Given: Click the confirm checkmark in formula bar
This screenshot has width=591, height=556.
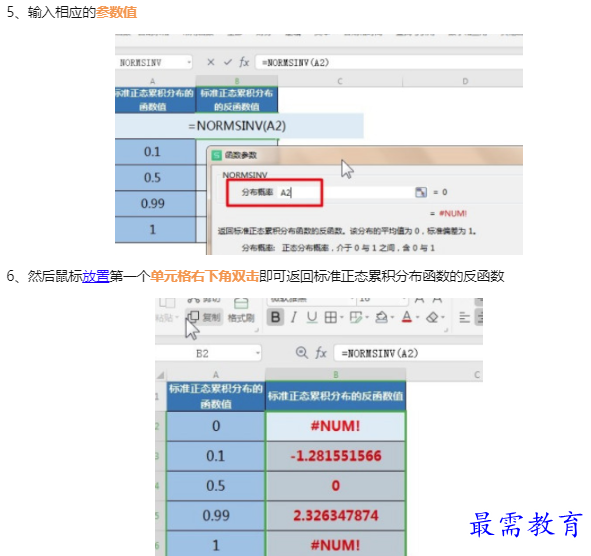Looking at the screenshot, I should (228, 62).
